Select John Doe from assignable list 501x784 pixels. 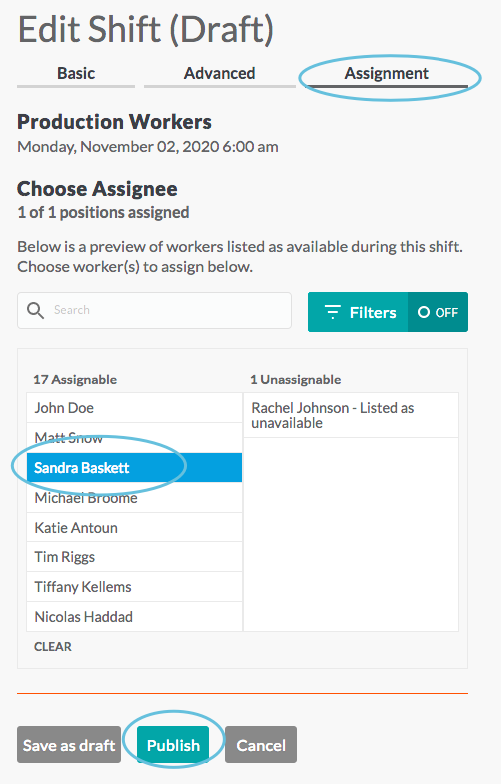pos(134,408)
